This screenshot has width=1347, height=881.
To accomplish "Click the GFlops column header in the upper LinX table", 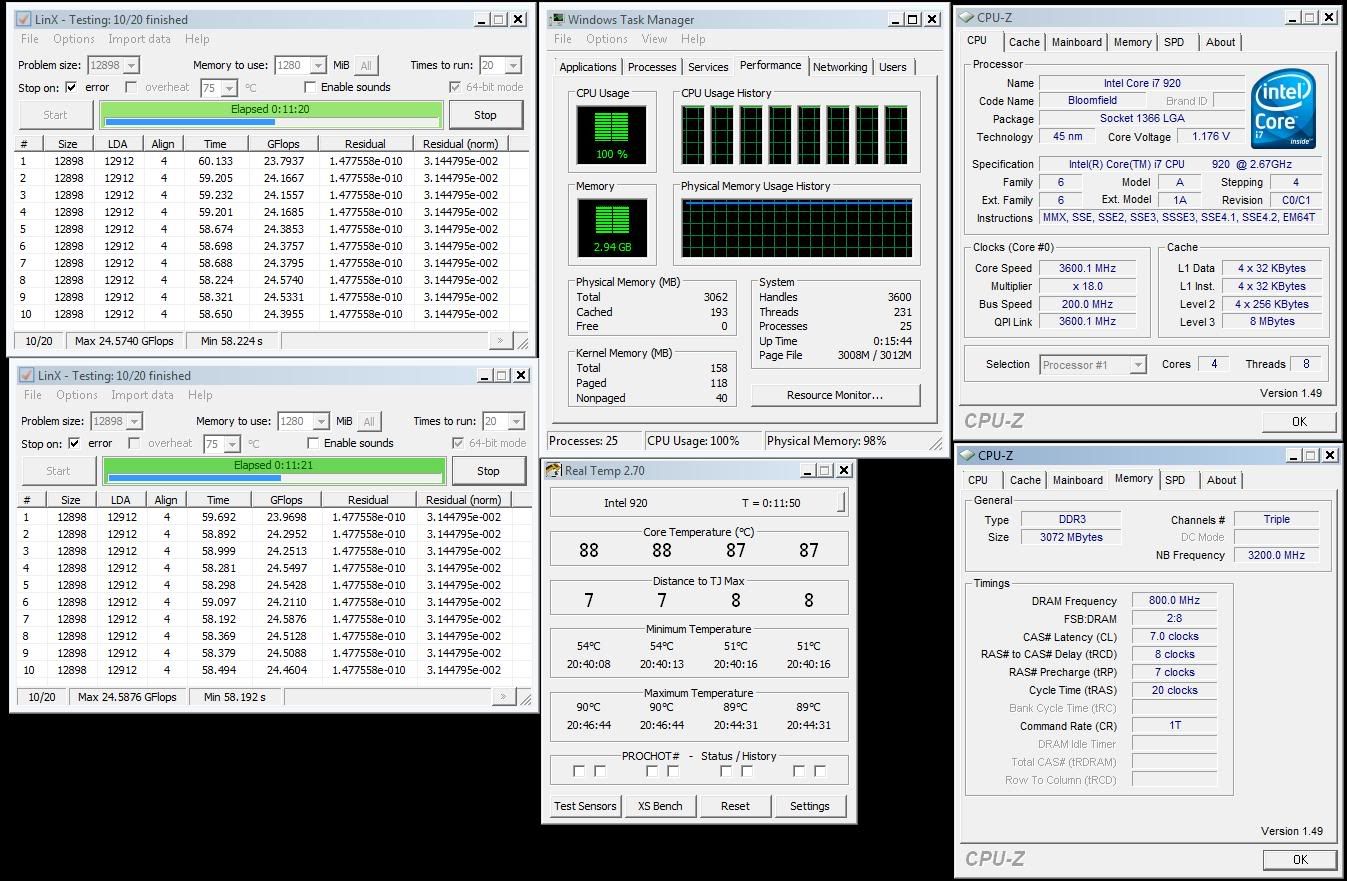I will tap(283, 144).
